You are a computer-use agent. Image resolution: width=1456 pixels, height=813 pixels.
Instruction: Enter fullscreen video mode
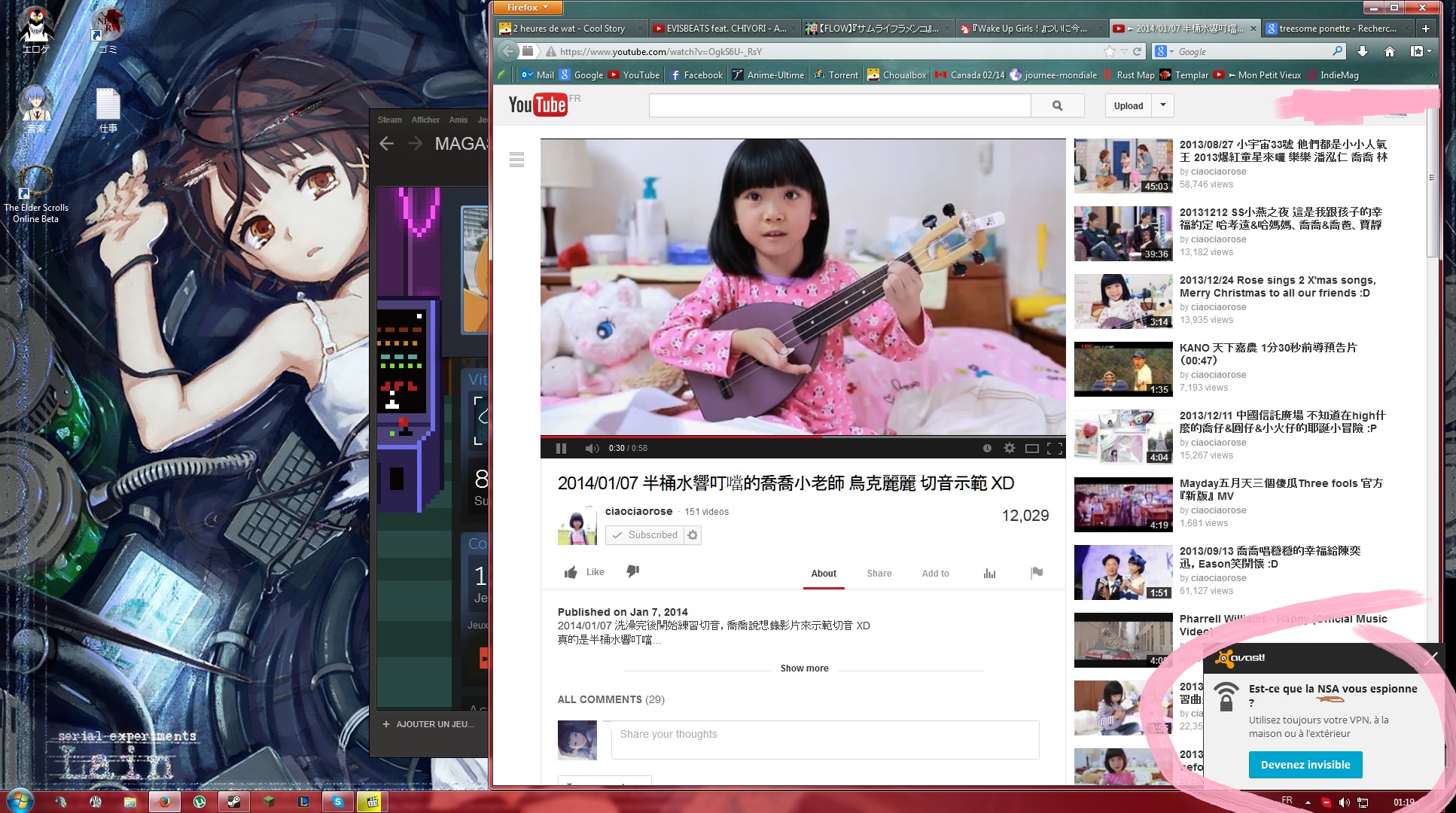1055,448
